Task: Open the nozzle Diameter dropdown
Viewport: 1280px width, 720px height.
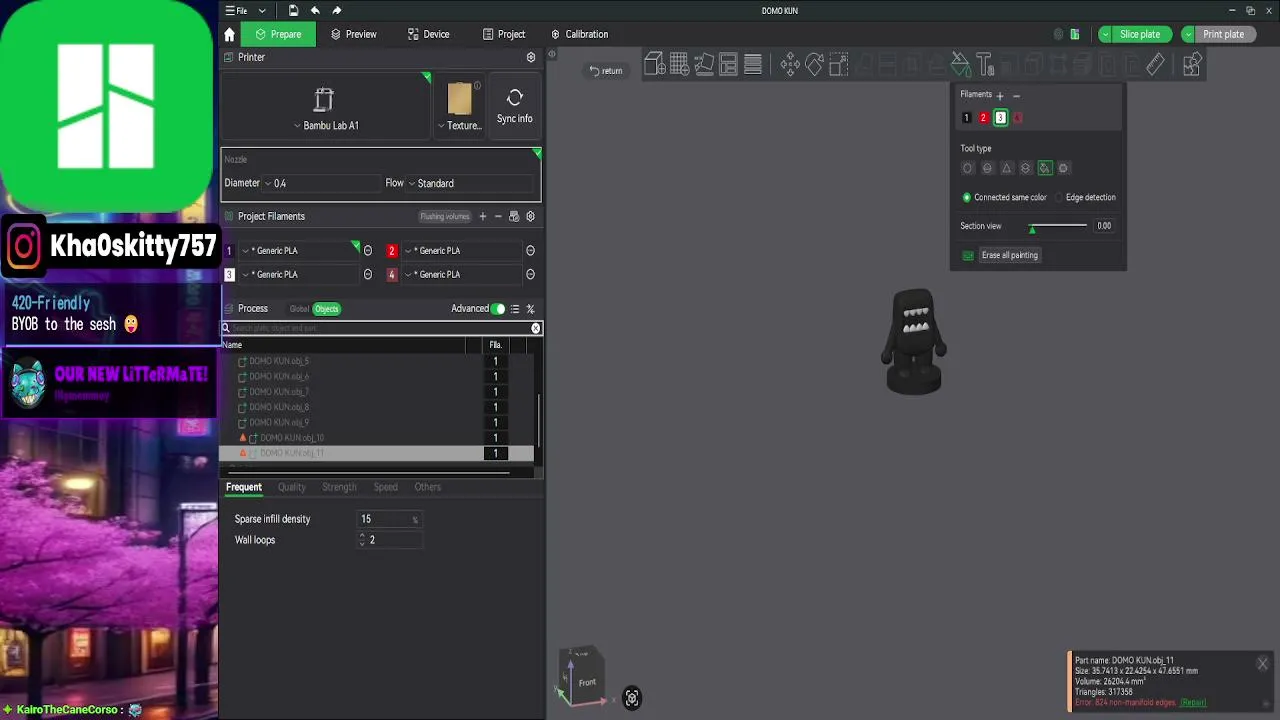Action: point(319,184)
